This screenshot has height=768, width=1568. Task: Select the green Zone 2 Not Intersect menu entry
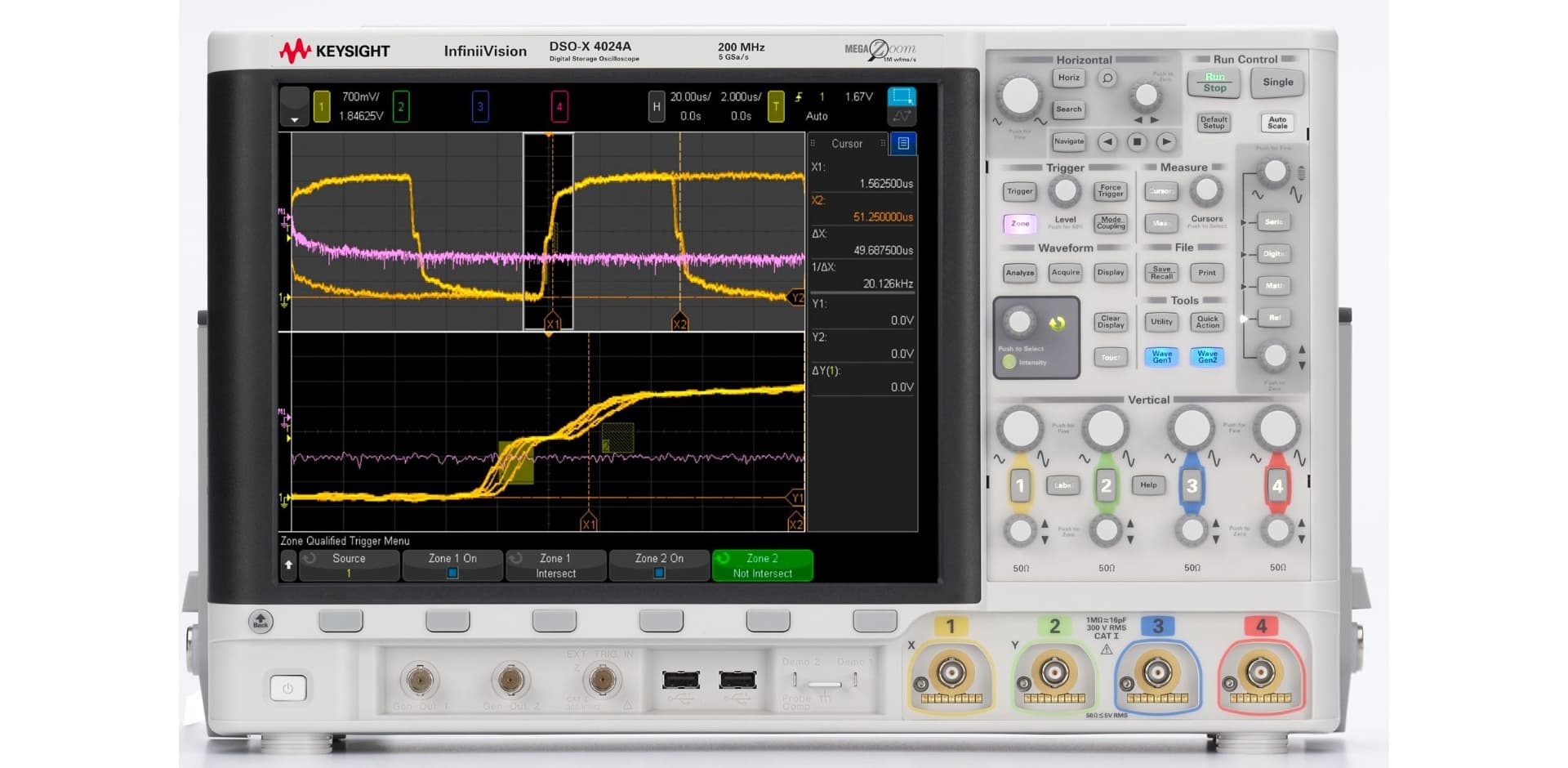(x=762, y=565)
